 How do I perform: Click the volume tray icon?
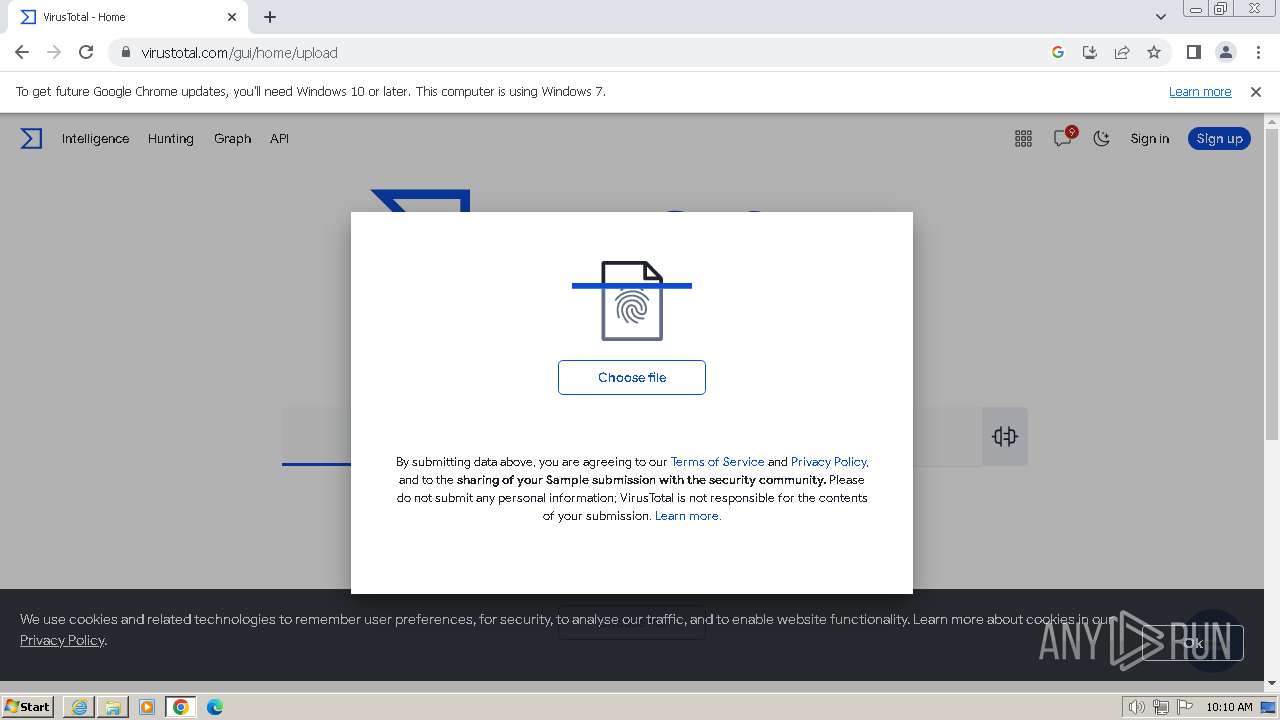click(x=1137, y=707)
